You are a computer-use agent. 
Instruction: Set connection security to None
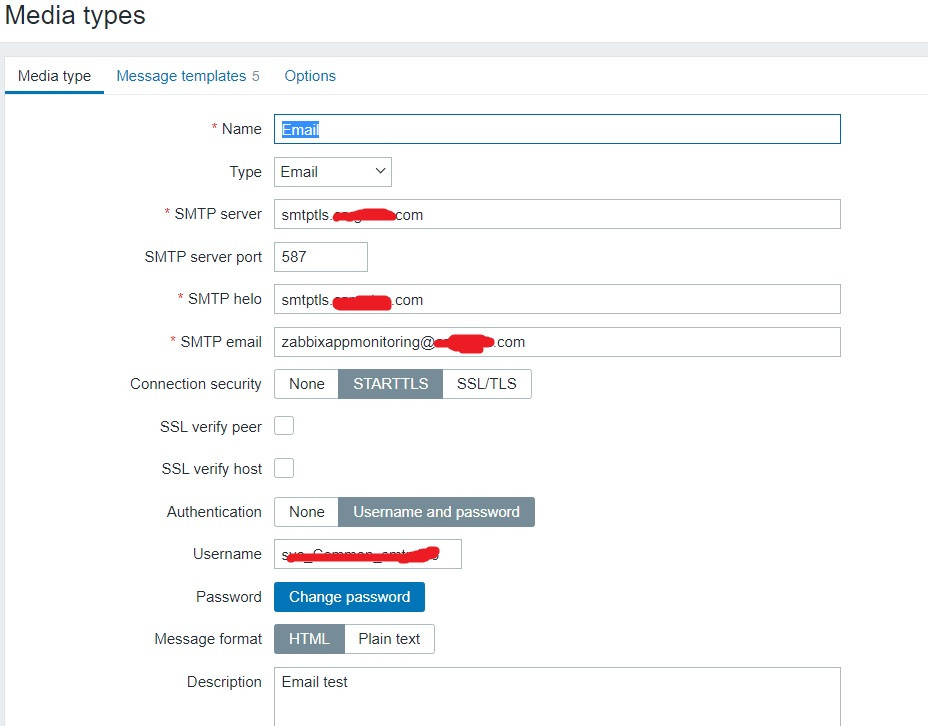tap(307, 384)
